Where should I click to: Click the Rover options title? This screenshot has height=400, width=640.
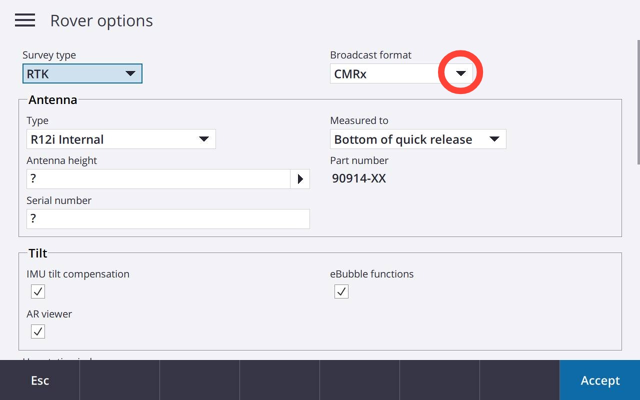pyautogui.click(x=102, y=20)
